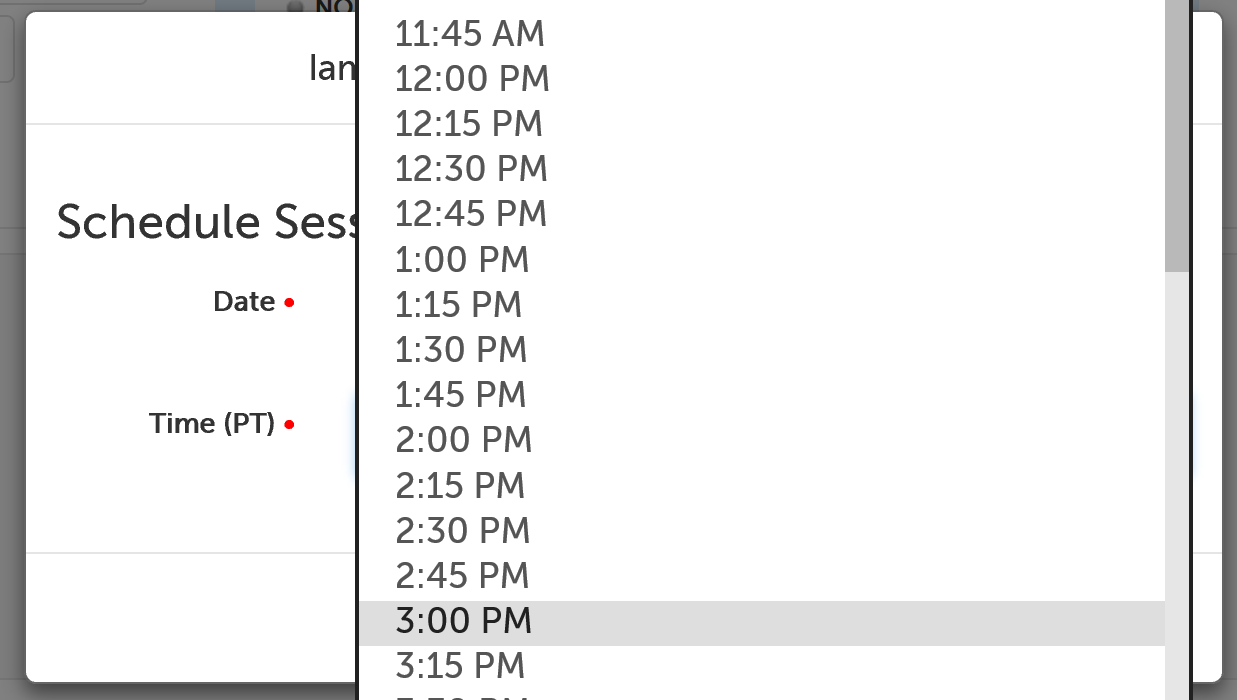Select 2:00 PM as session time

pyautogui.click(x=463, y=439)
